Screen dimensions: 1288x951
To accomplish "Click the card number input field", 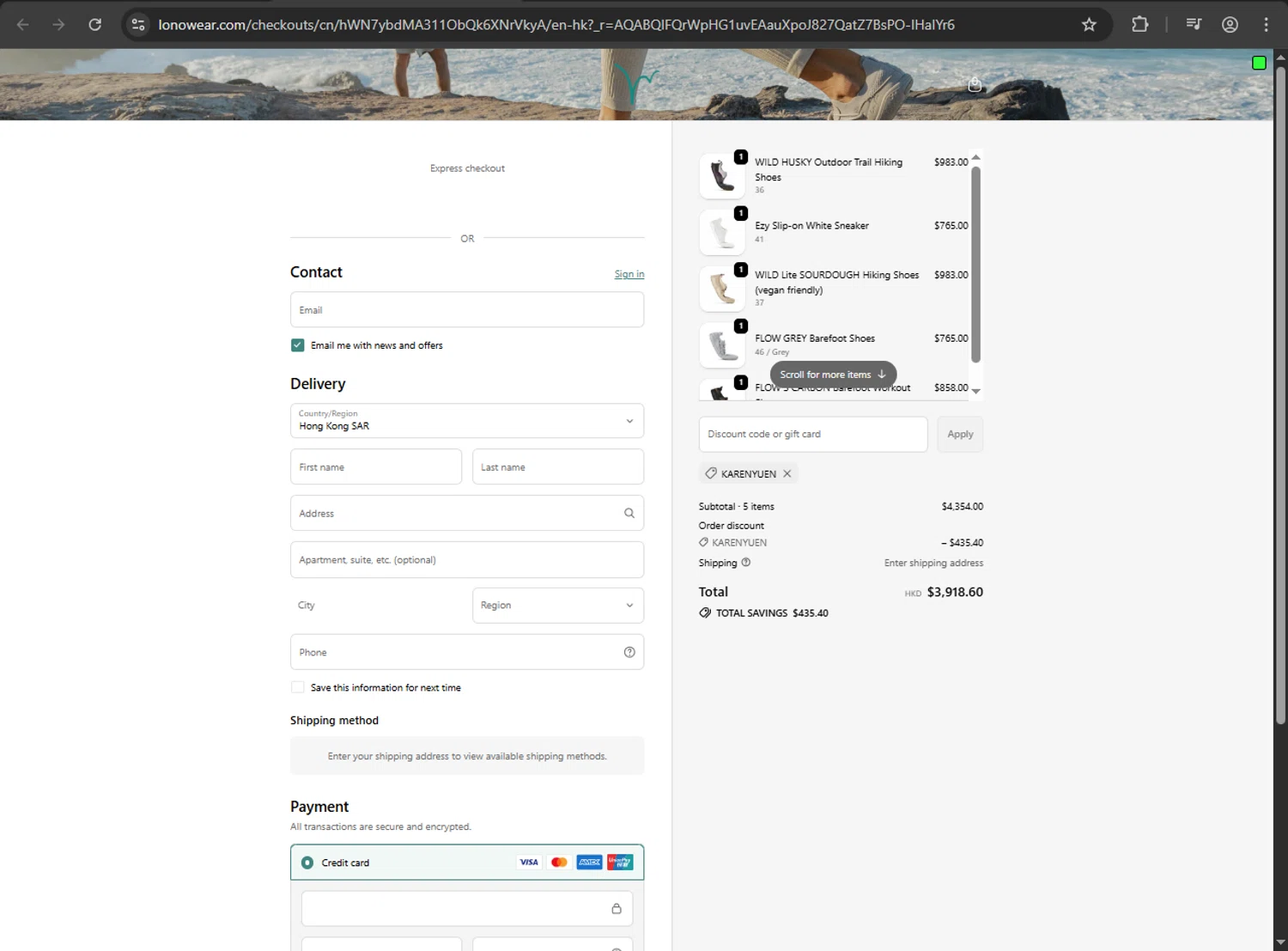I will point(467,908).
